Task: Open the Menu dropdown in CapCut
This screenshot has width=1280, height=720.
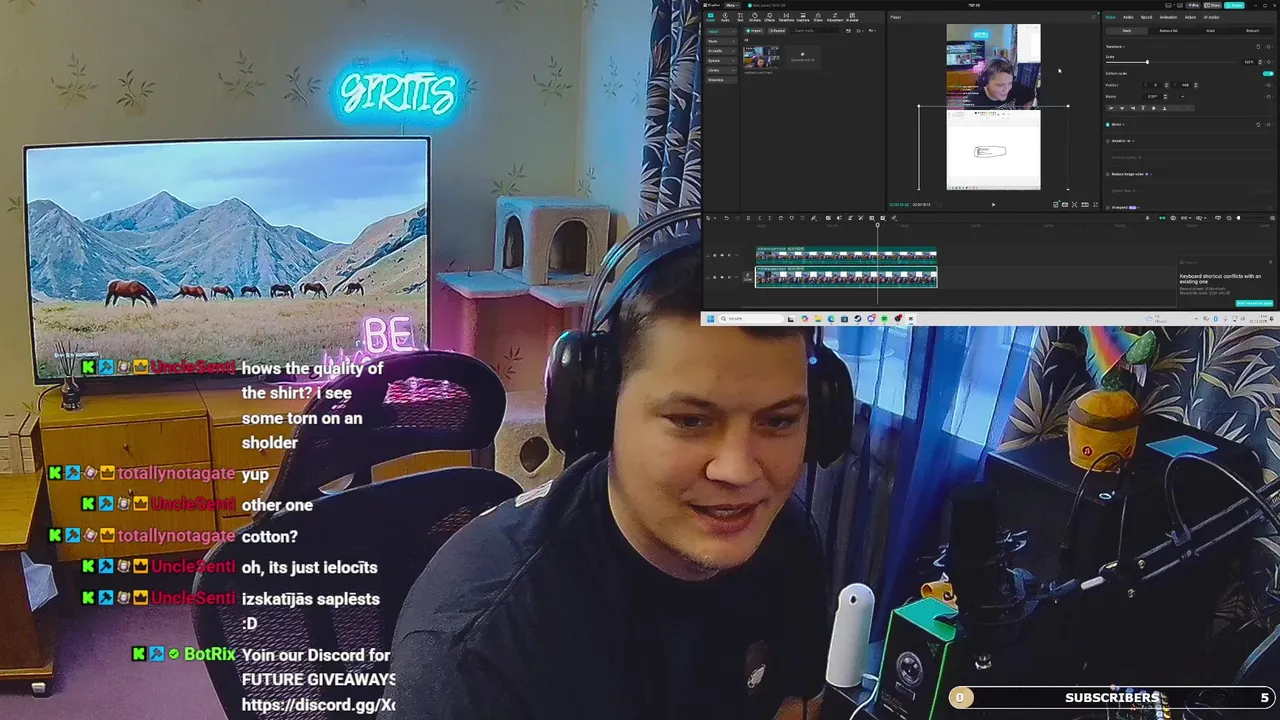Action: coord(732,5)
